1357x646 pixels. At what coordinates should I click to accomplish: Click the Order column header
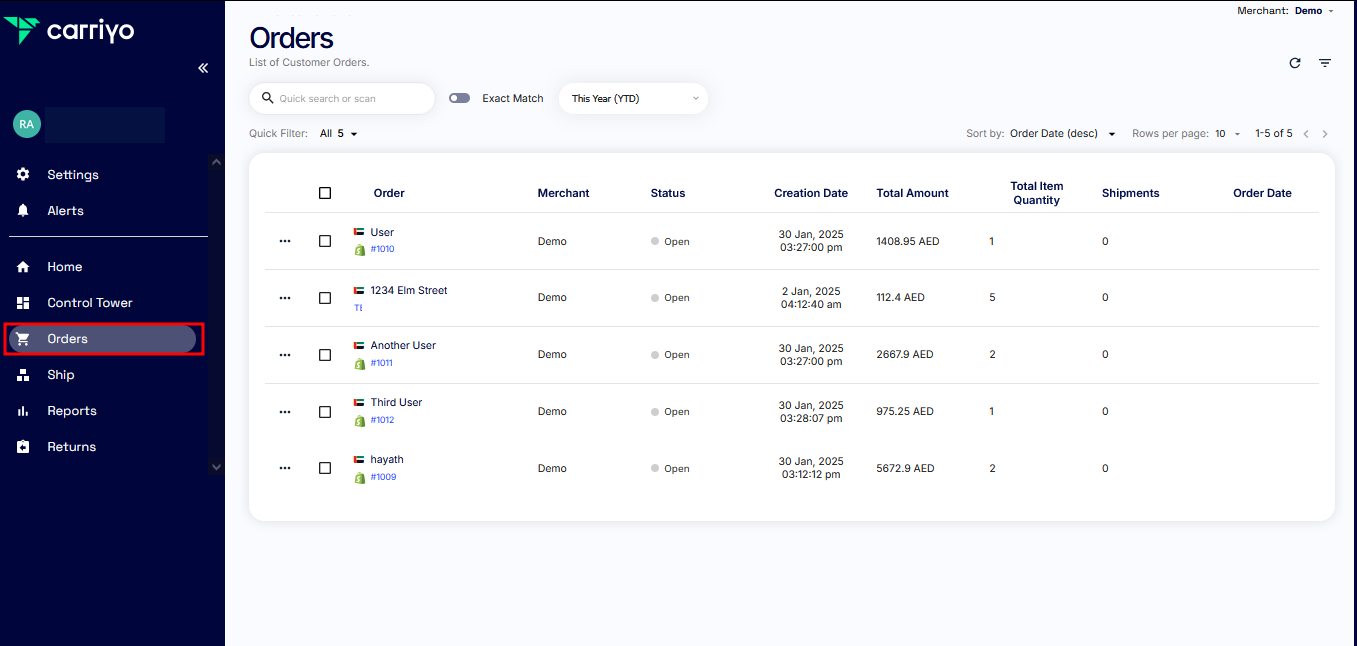coord(389,193)
